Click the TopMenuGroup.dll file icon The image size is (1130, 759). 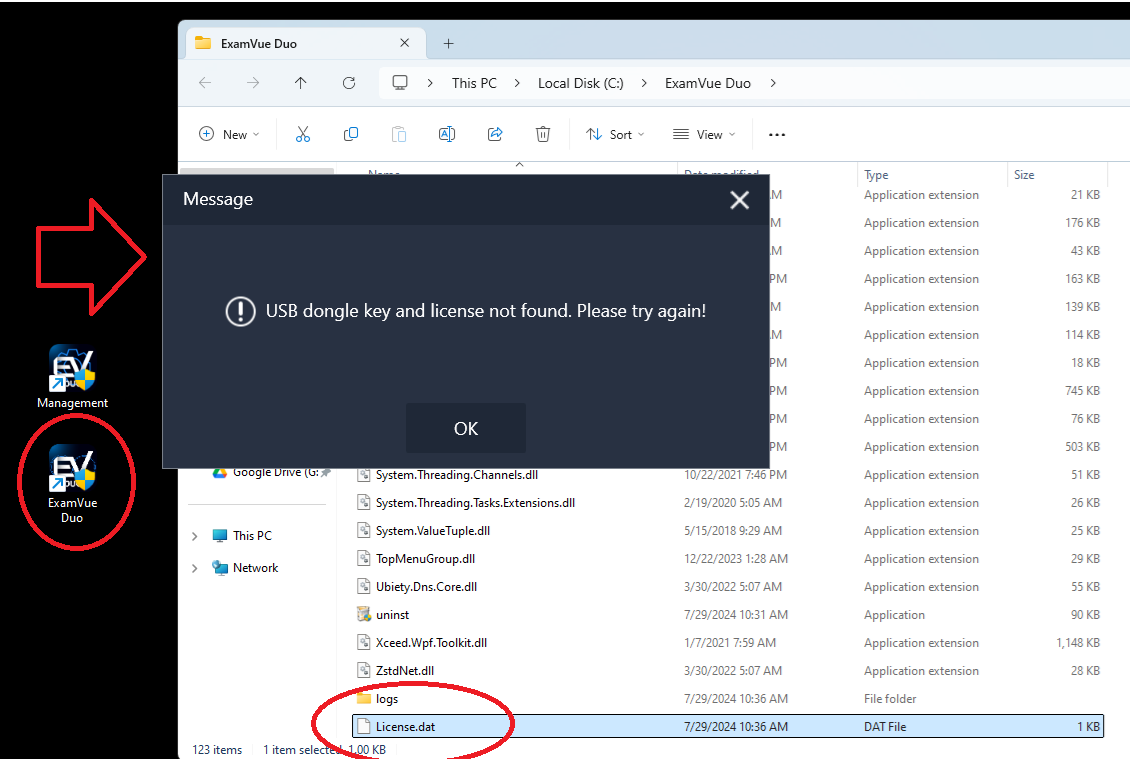(x=364, y=559)
